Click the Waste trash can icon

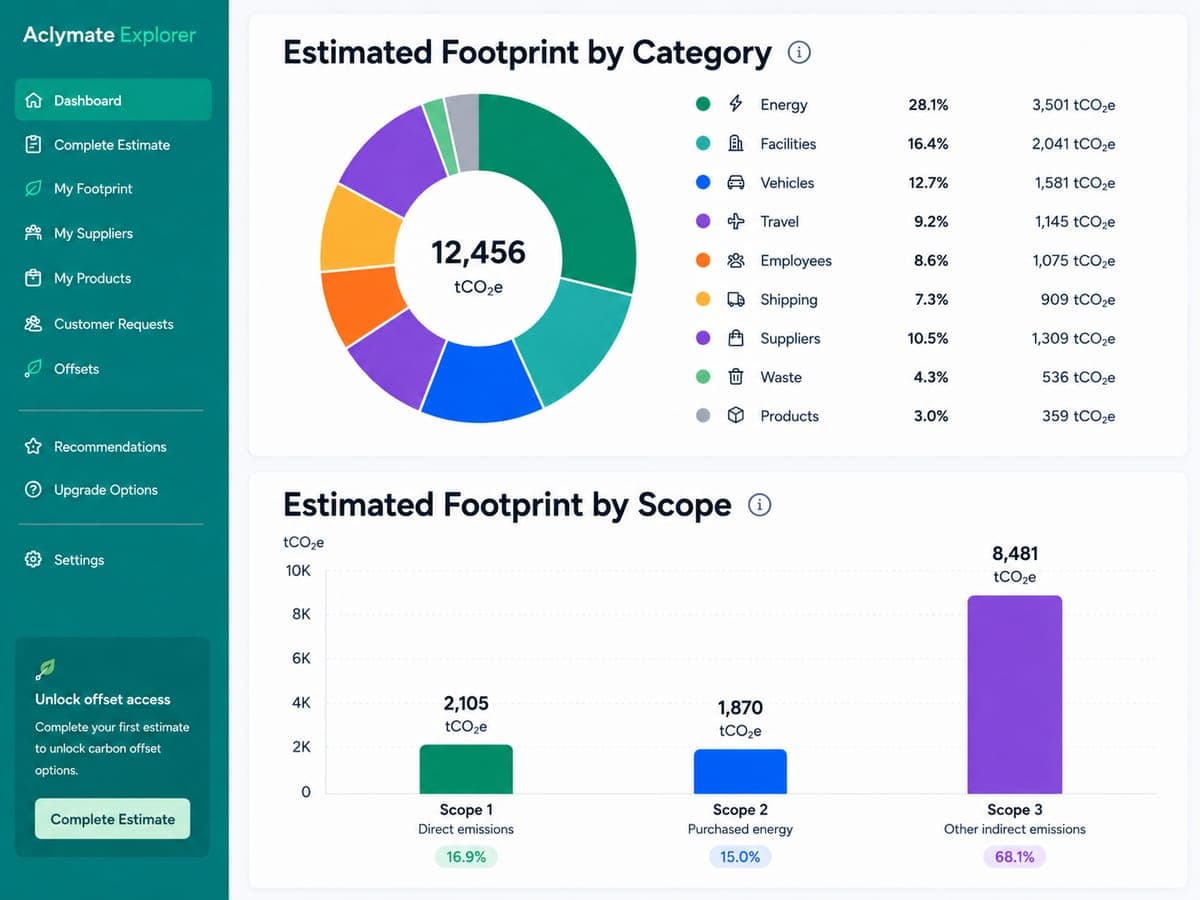[736, 377]
